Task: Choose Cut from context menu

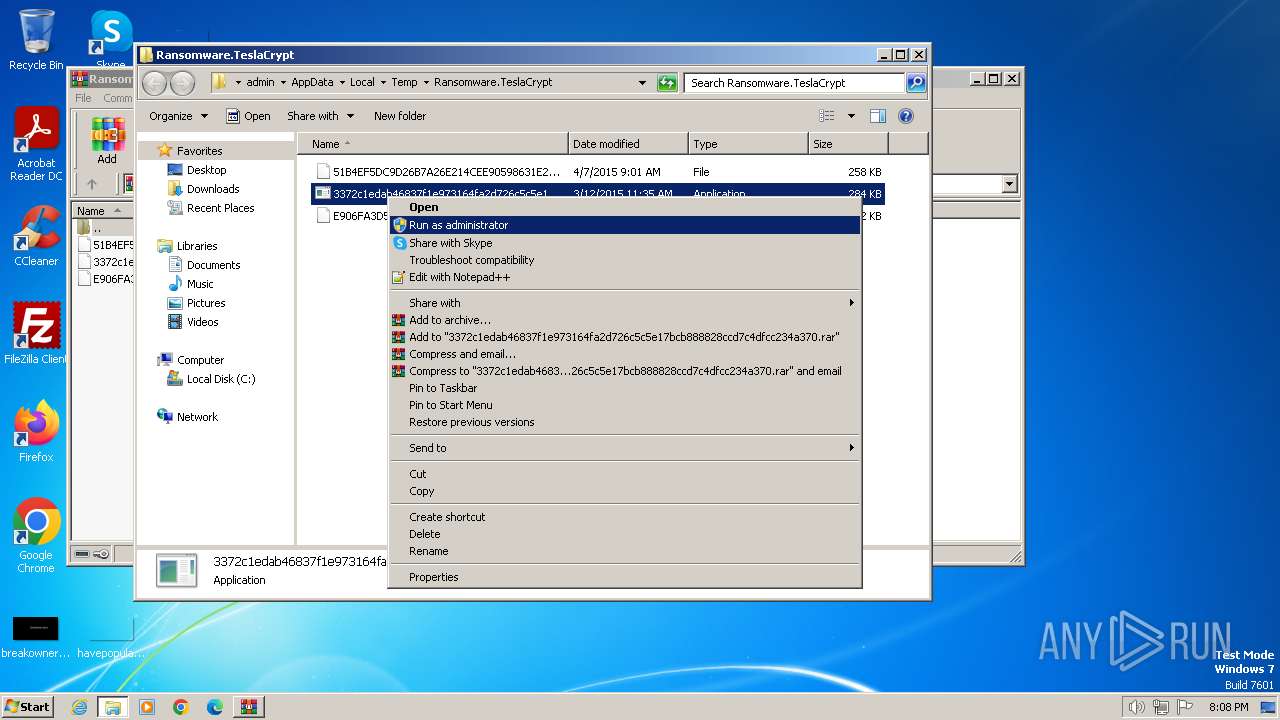Action: coord(624,474)
